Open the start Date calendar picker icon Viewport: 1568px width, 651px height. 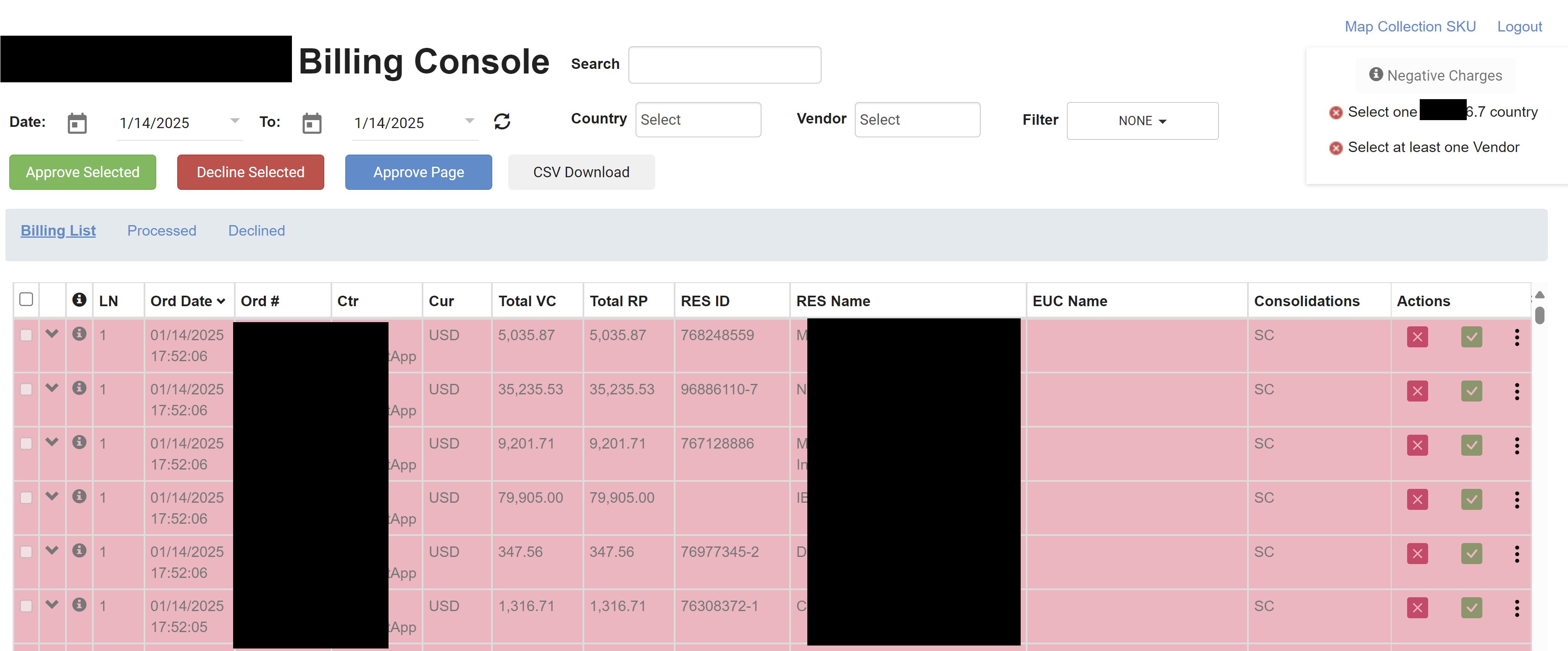click(77, 123)
